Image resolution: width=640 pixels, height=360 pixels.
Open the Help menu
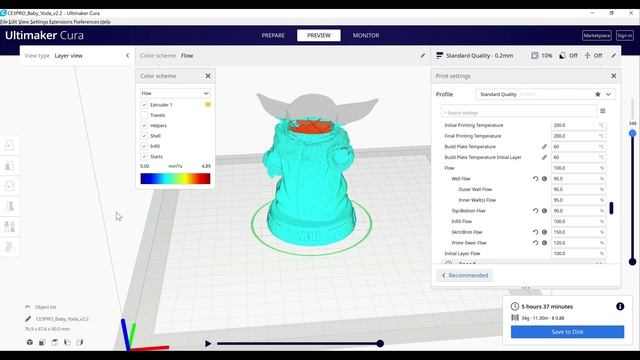[105, 22]
